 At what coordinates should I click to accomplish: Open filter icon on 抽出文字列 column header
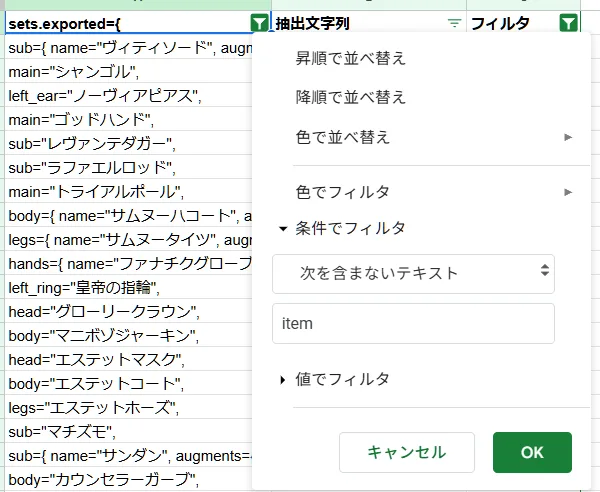454,23
